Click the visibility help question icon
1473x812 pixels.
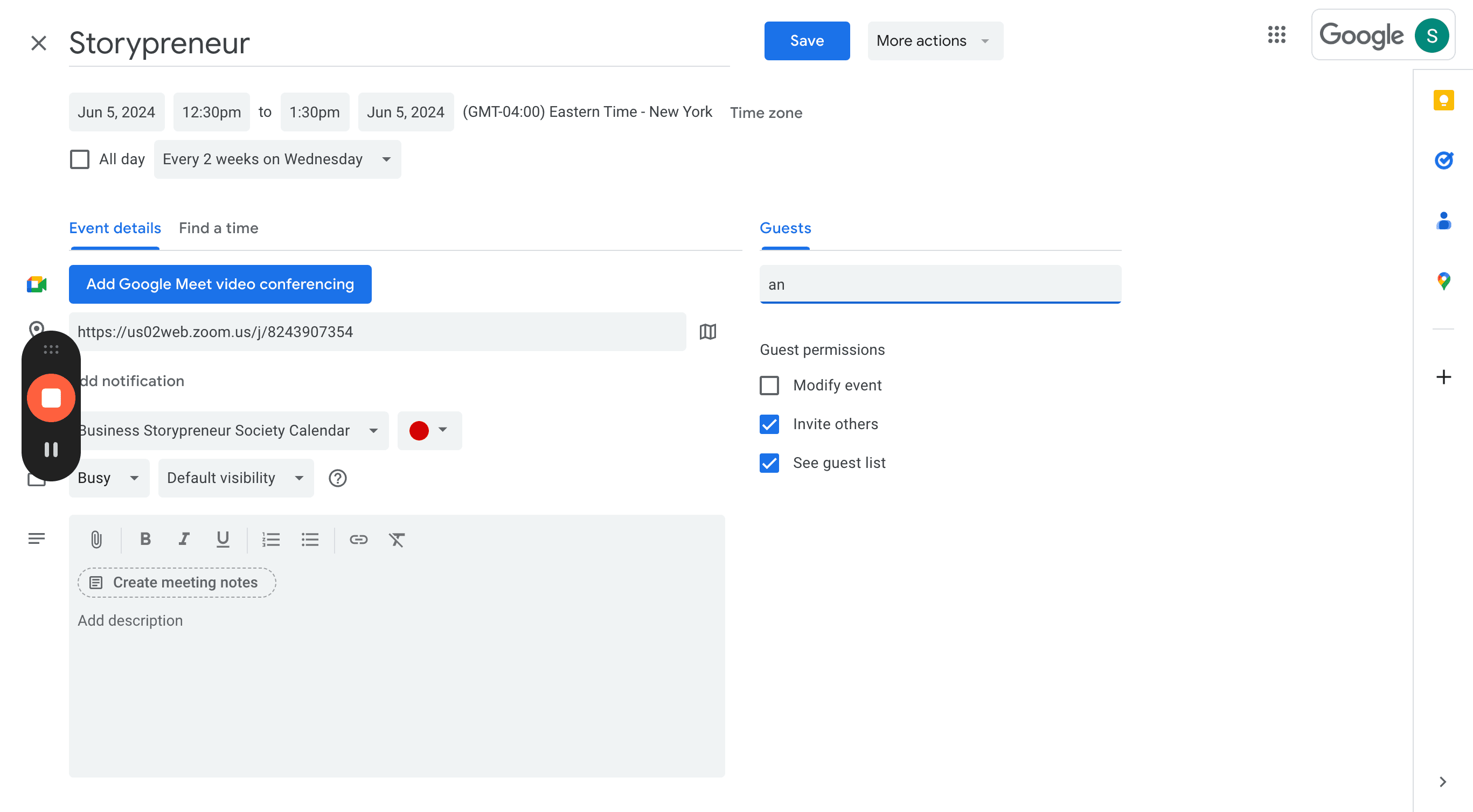337,478
